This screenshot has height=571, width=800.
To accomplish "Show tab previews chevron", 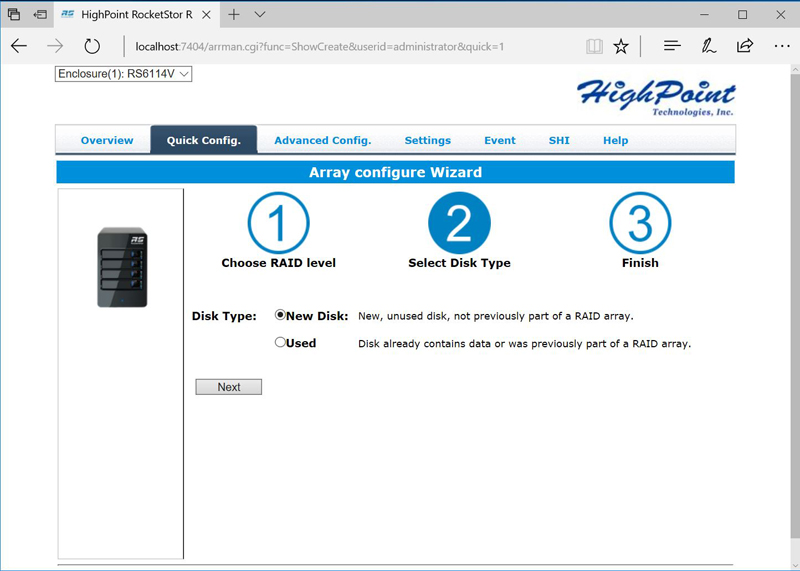I will coord(260,14).
